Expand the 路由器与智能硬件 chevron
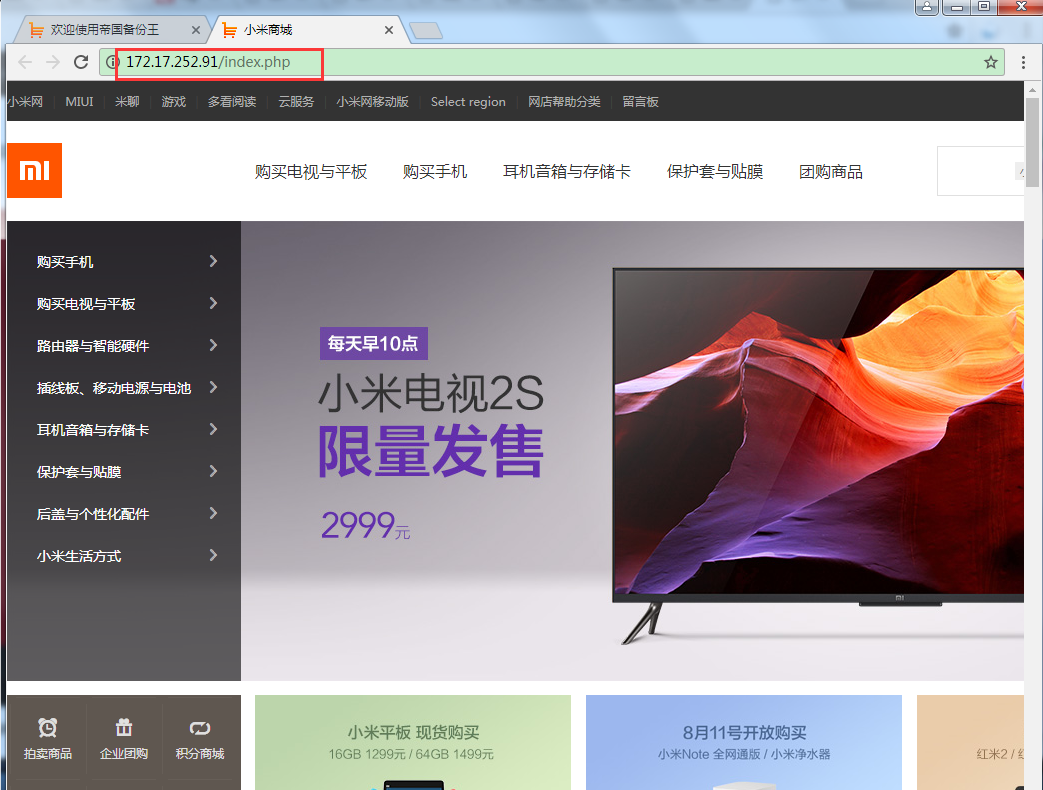Image resolution: width=1043 pixels, height=790 pixels. point(213,345)
